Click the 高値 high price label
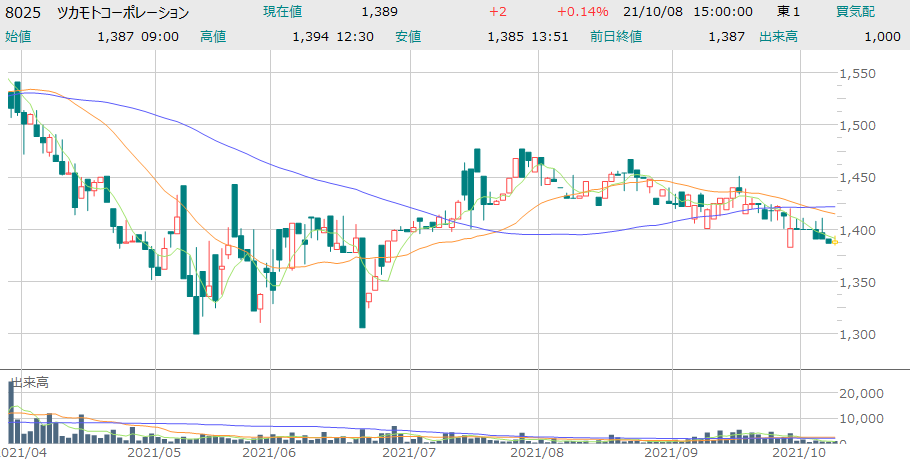This screenshot has height=474, width=910. coord(213,36)
